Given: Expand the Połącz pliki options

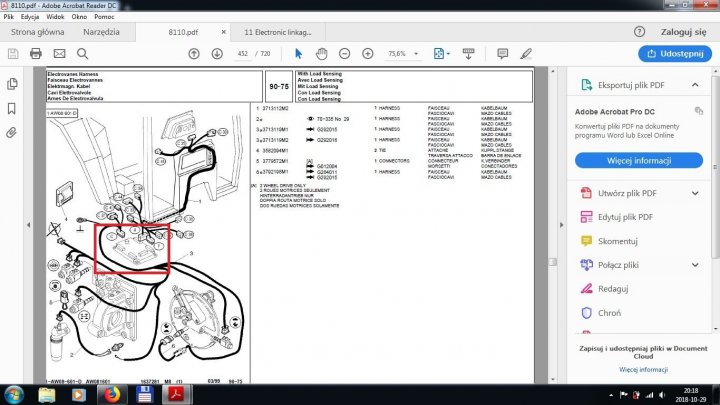Looking at the screenshot, I should 698,265.
